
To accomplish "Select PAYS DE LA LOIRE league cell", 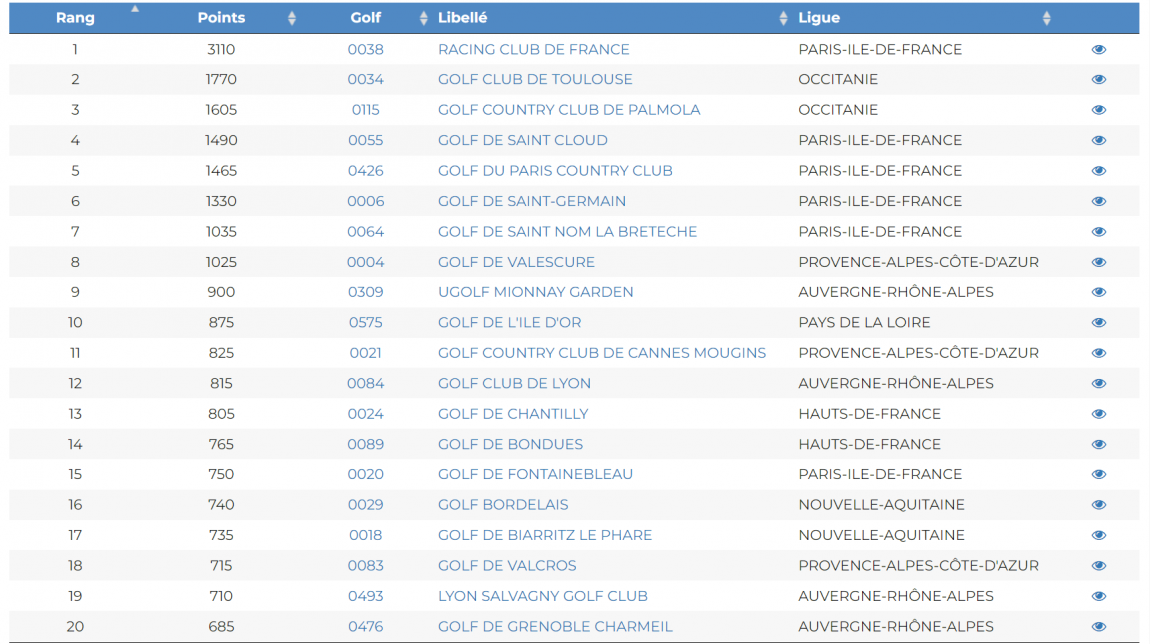I will [x=864, y=323].
